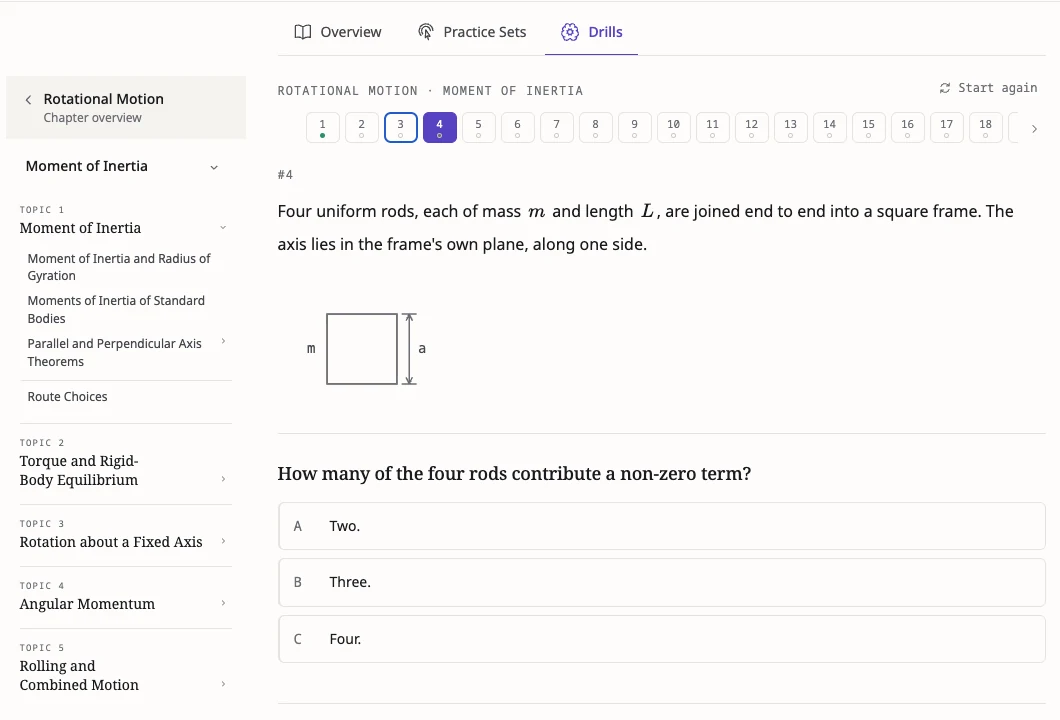Jump to question 1
The image size is (1060, 720).
322,128
